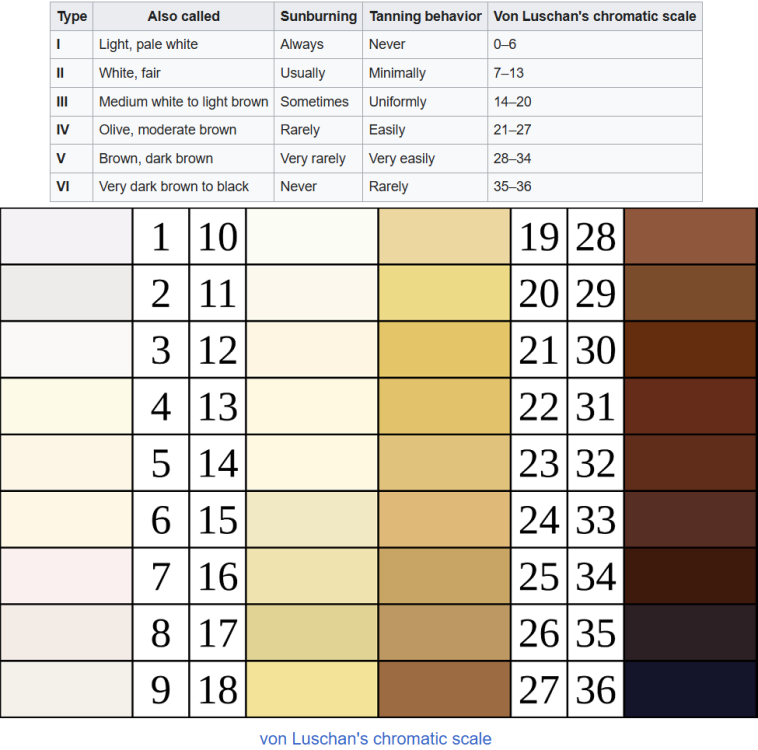Click the "7–13" scale cell
This screenshot has height=750, width=758.
coord(595,73)
